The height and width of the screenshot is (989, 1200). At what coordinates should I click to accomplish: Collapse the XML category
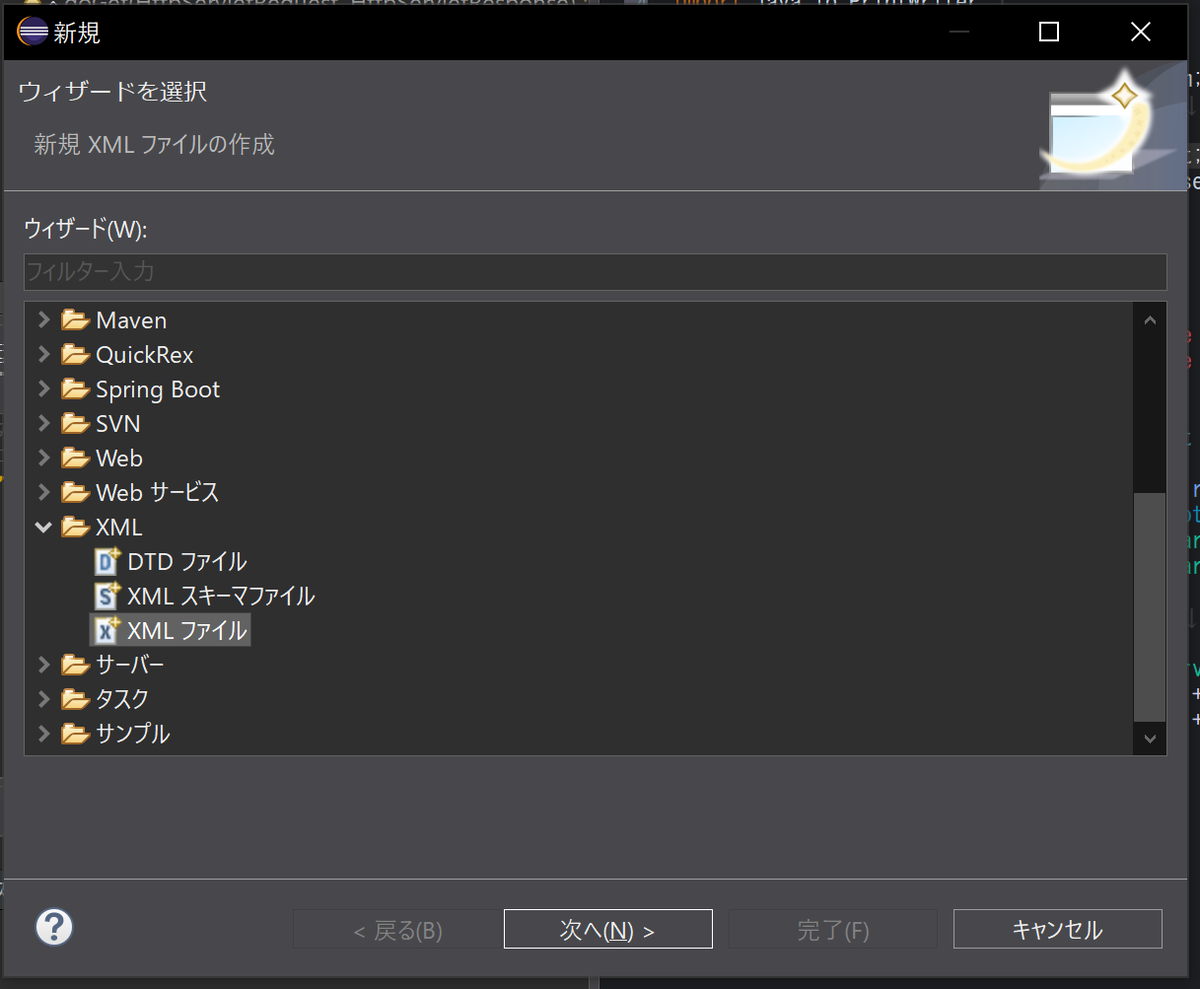(43, 527)
